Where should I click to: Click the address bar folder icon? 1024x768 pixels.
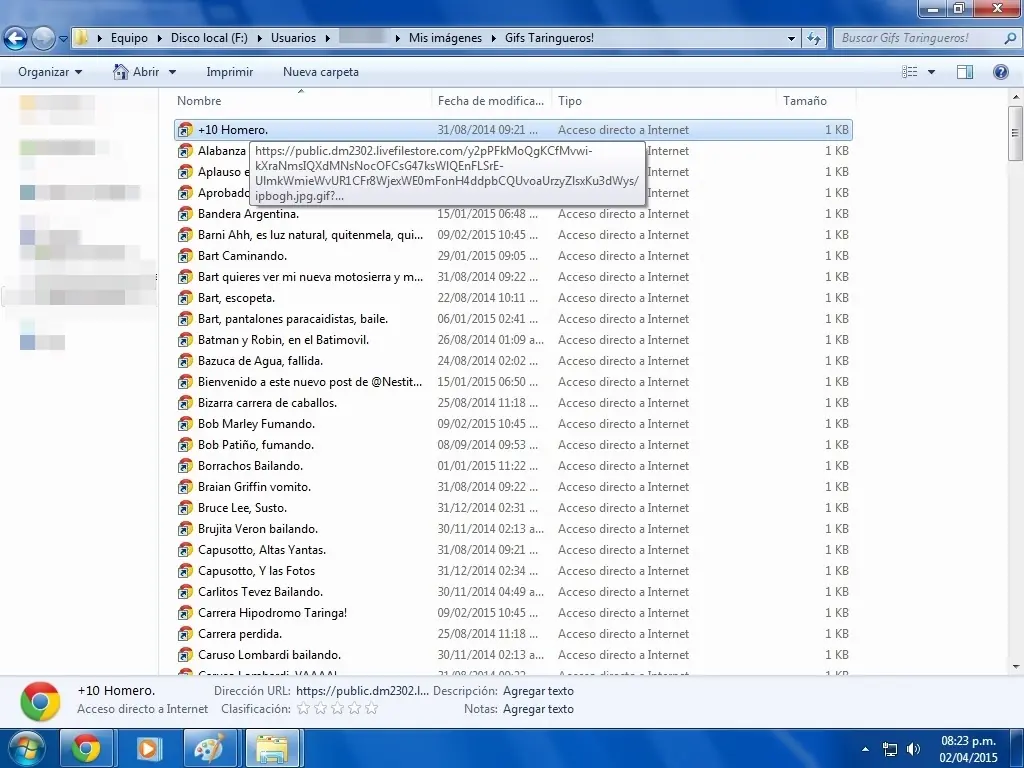pyautogui.click(x=81, y=37)
